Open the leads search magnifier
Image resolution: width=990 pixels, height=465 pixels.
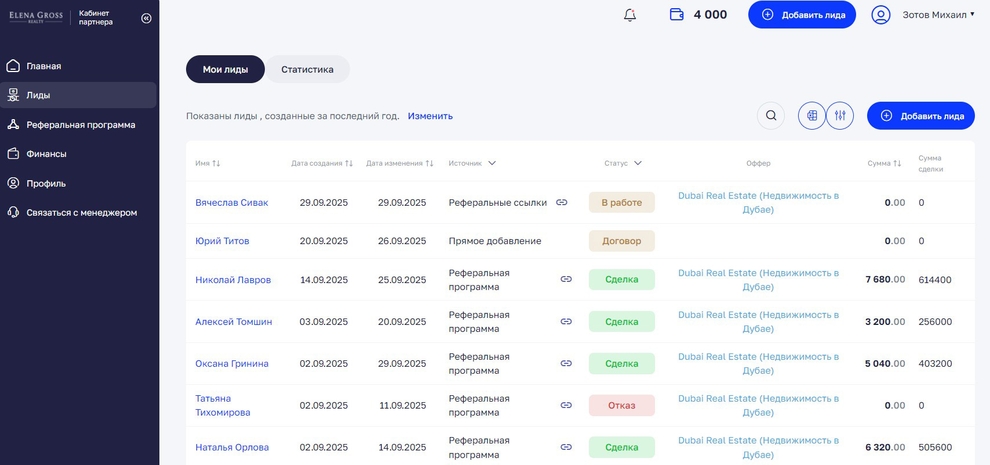coord(771,116)
